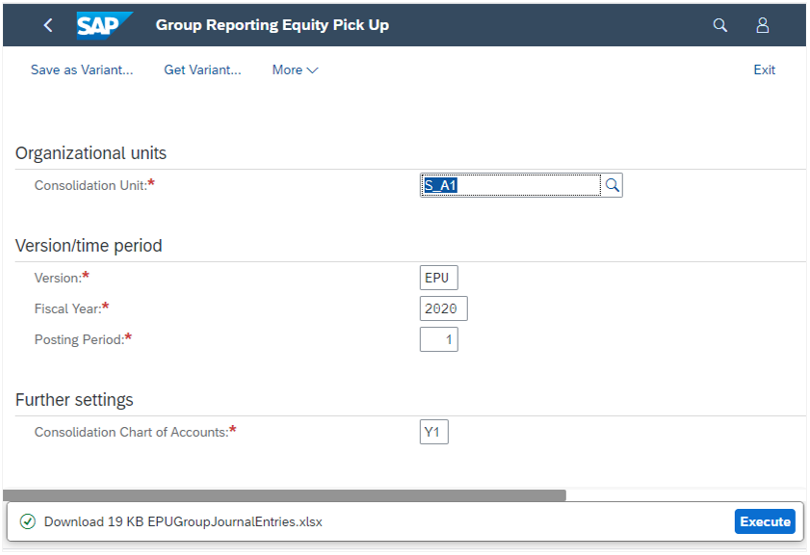The width and height of the screenshot is (810, 555).
Task: Open the user profile icon
Action: pos(762,25)
